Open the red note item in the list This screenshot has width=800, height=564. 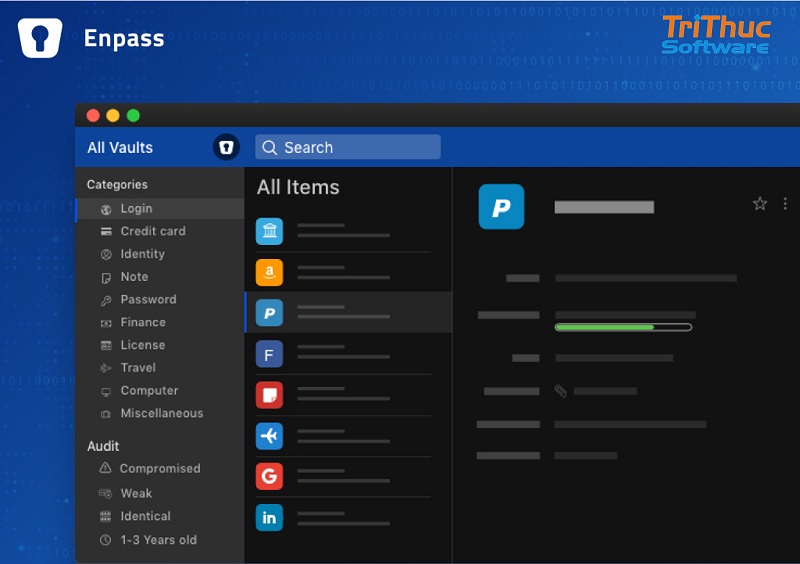(x=348, y=395)
